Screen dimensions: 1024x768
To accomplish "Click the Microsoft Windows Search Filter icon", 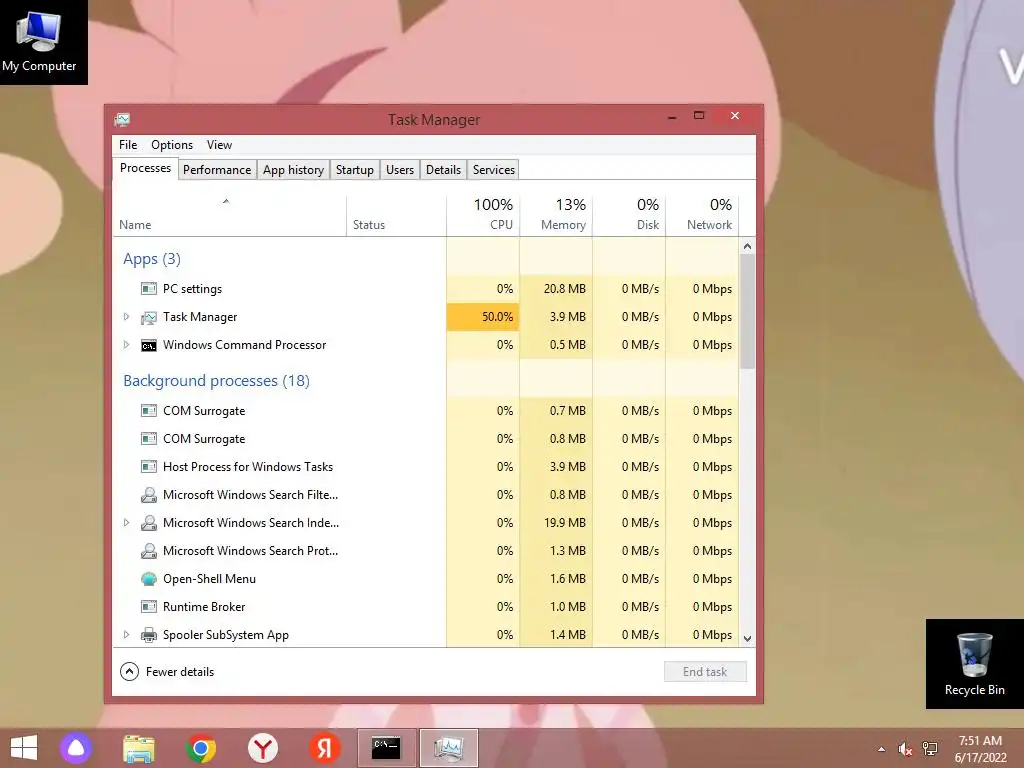I will point(149,495).
